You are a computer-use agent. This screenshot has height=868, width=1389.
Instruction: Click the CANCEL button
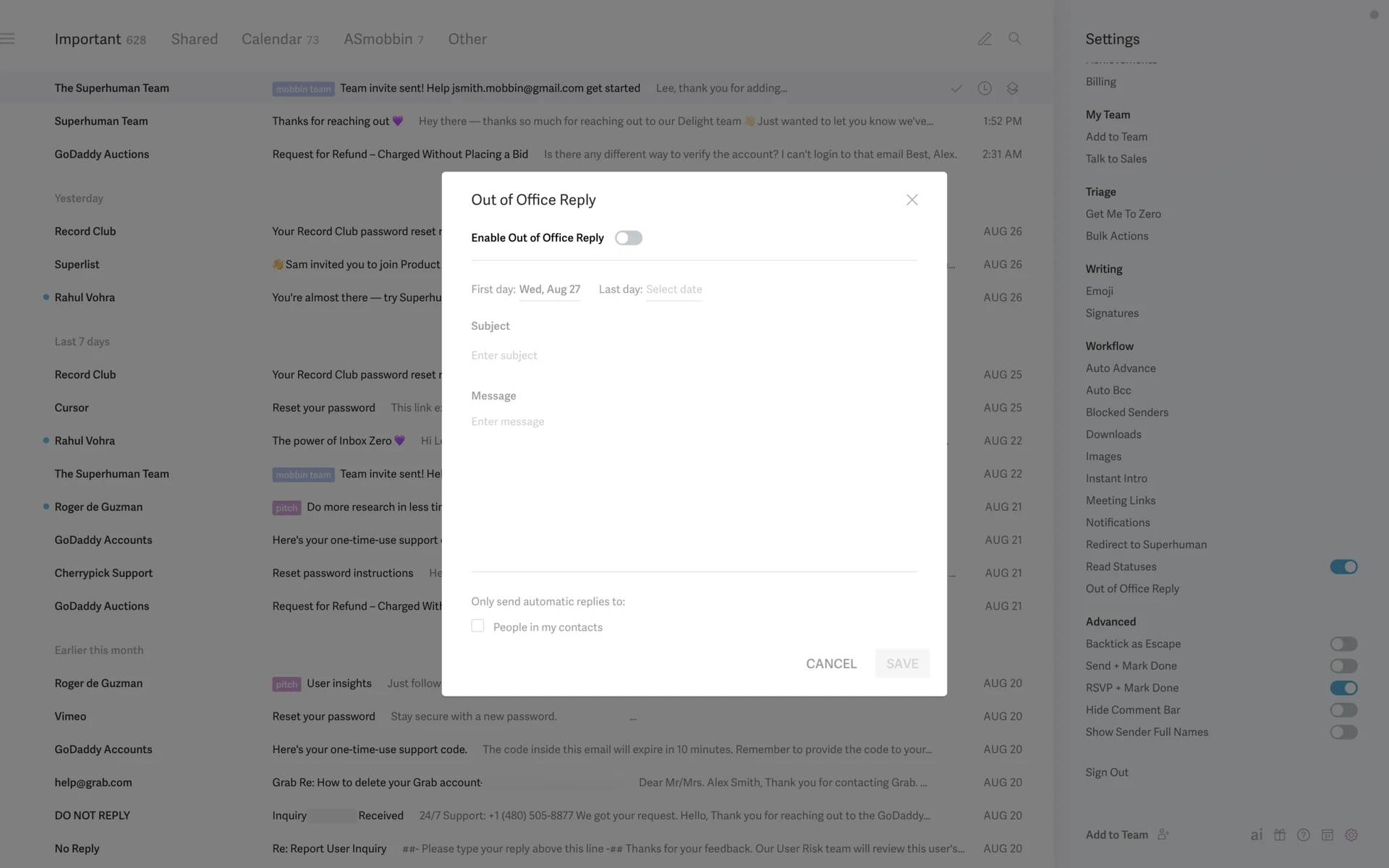pyautogui.click(x=831, y=663)
